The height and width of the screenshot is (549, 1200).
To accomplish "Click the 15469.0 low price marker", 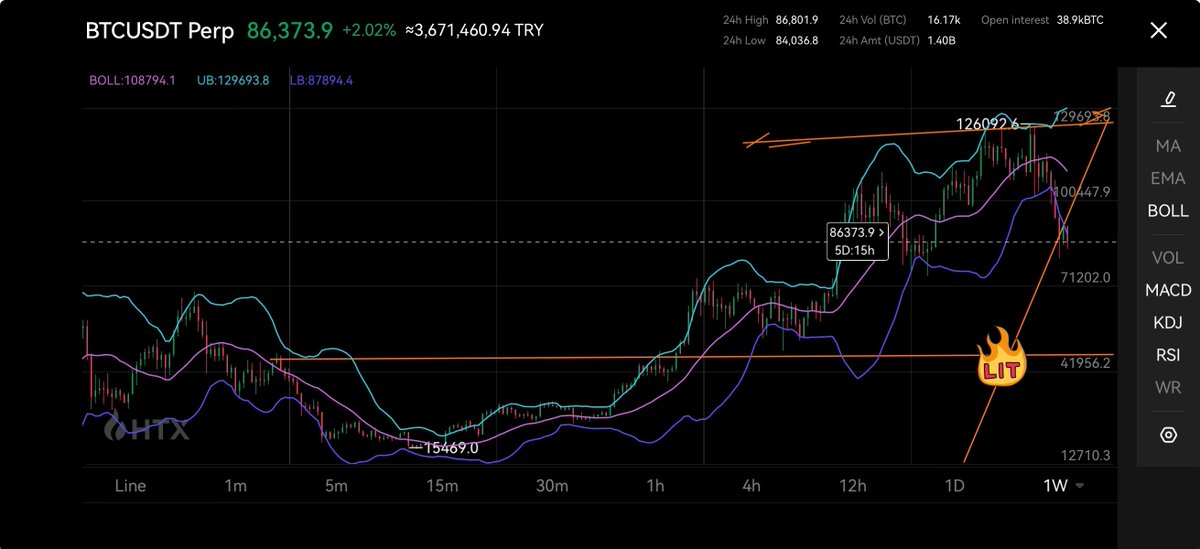I will click(451, 448).
